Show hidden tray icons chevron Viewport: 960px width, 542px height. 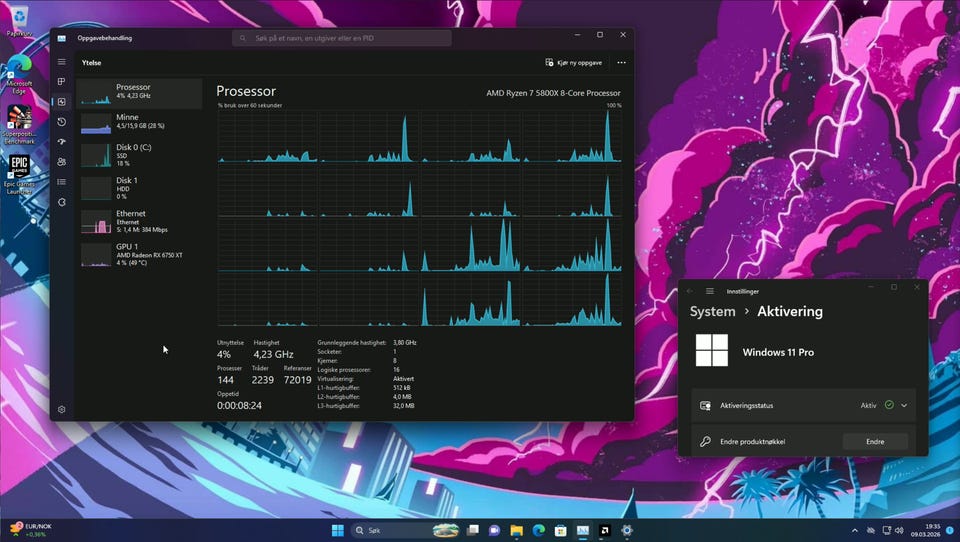coord(855,530)
